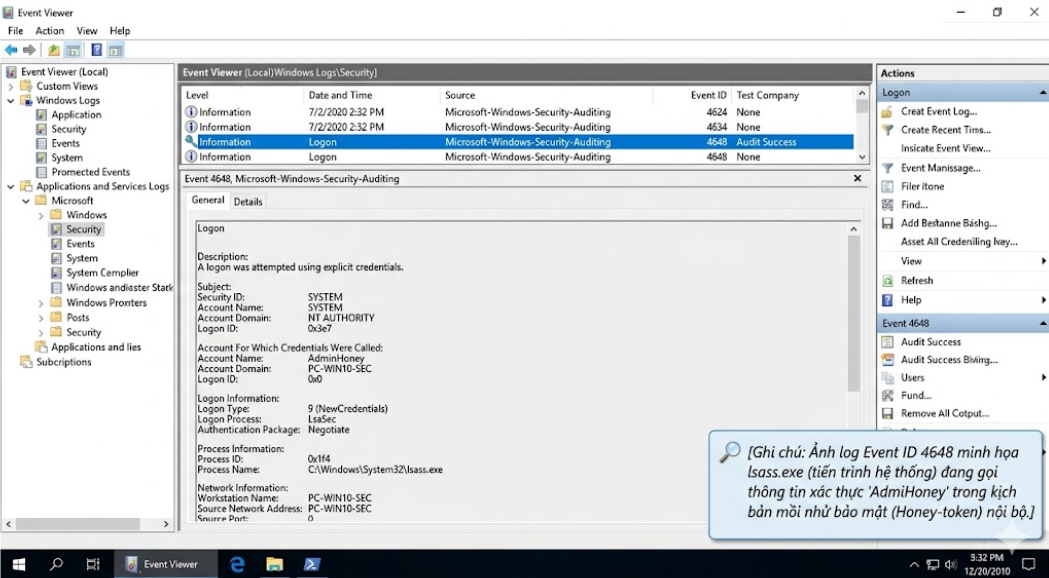Image resolution: width=1049 pixels, height=578 pixels.
Task: Sort by the Event ID column header
Action: (x=692, y=96)
